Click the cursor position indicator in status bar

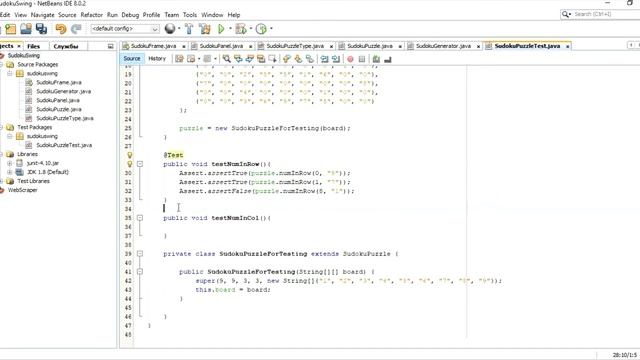[624, 355]
